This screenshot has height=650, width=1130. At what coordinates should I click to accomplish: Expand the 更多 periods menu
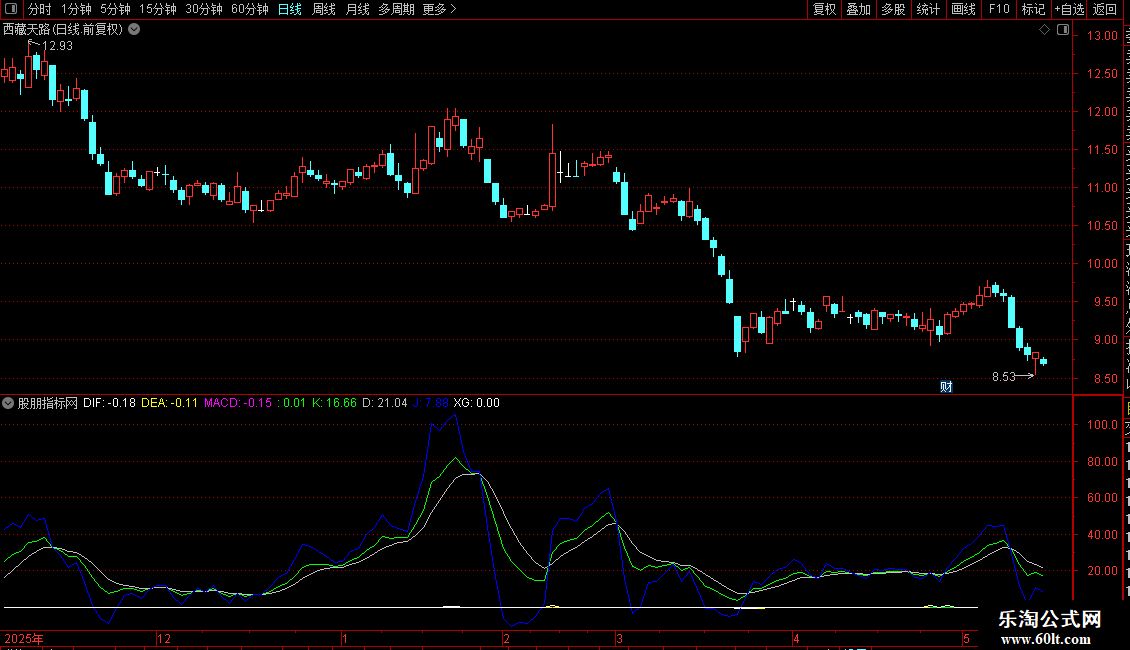(439, 9)
